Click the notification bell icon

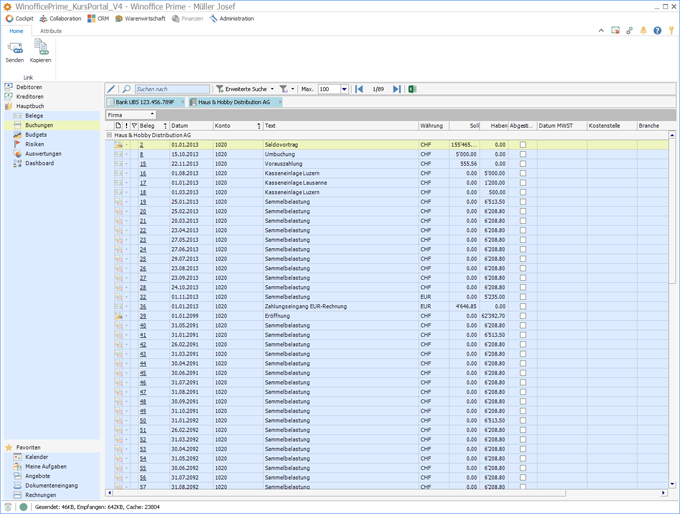[643, 30]
